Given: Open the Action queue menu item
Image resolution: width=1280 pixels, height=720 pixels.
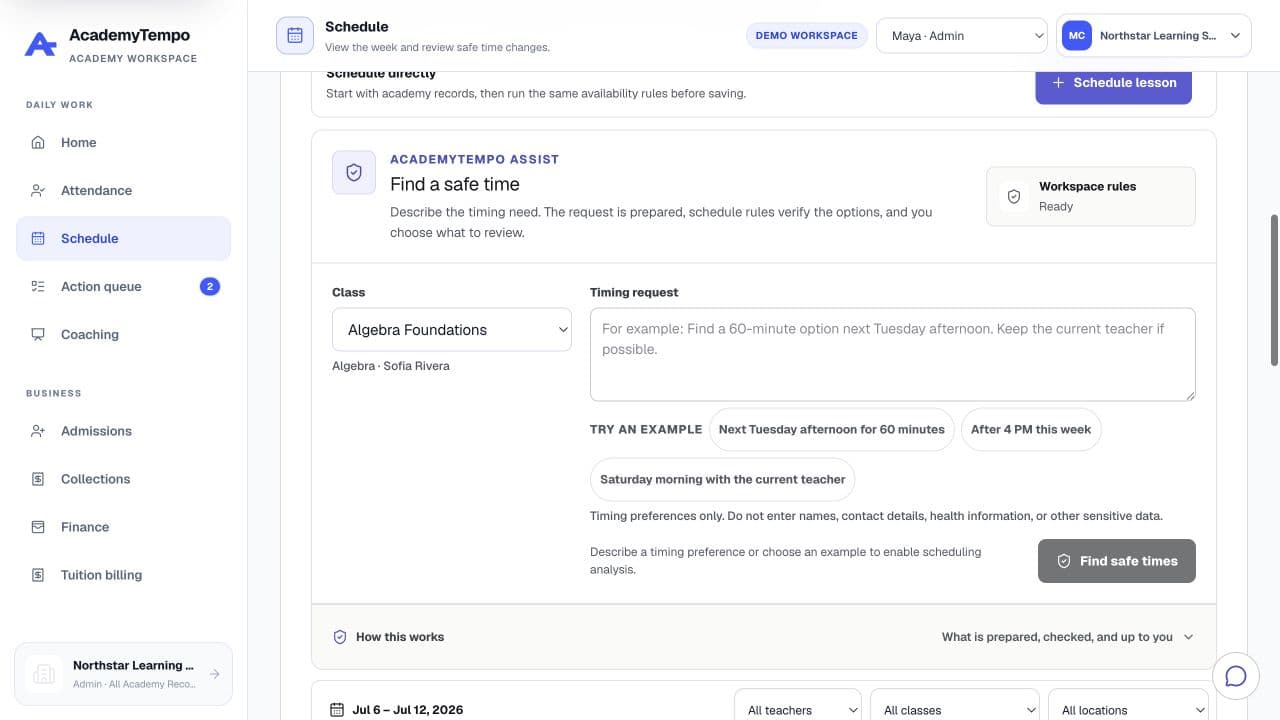Looking at the screenshot, I should pyautogui.click(x=124, y=286).
